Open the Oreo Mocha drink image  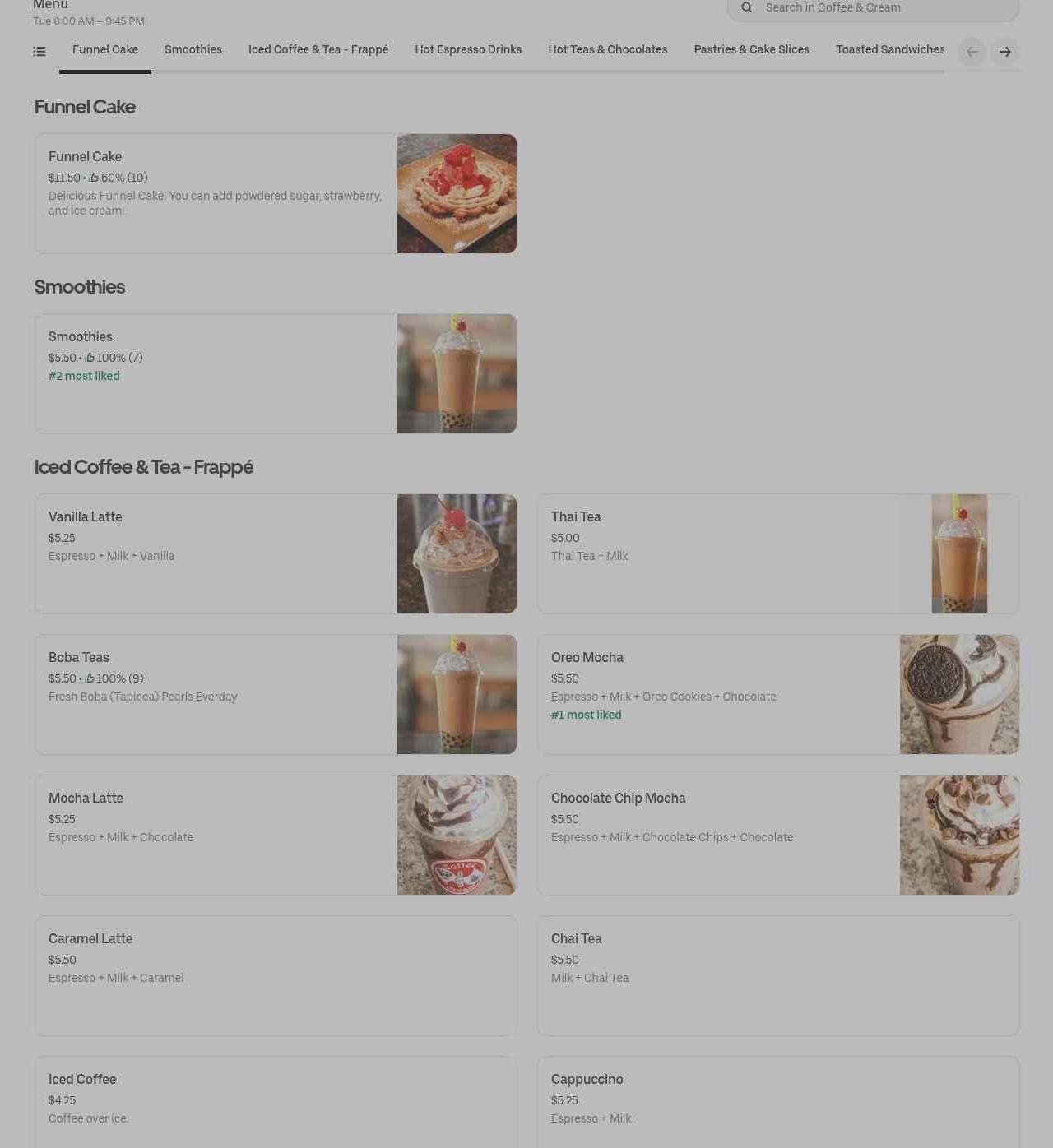959,694
